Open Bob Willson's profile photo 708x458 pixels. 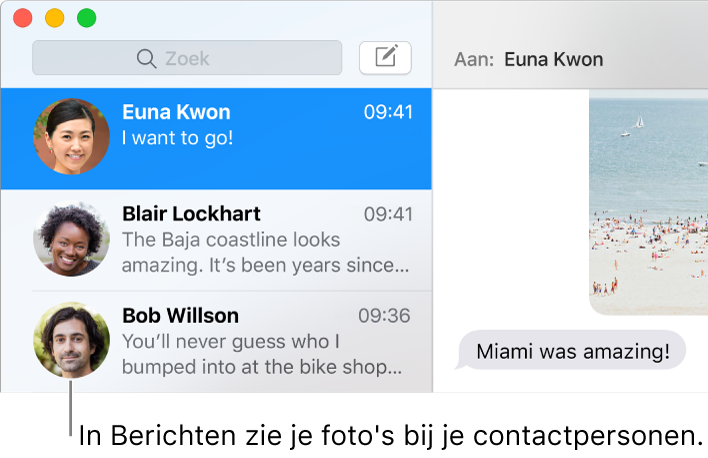[71, 340]
